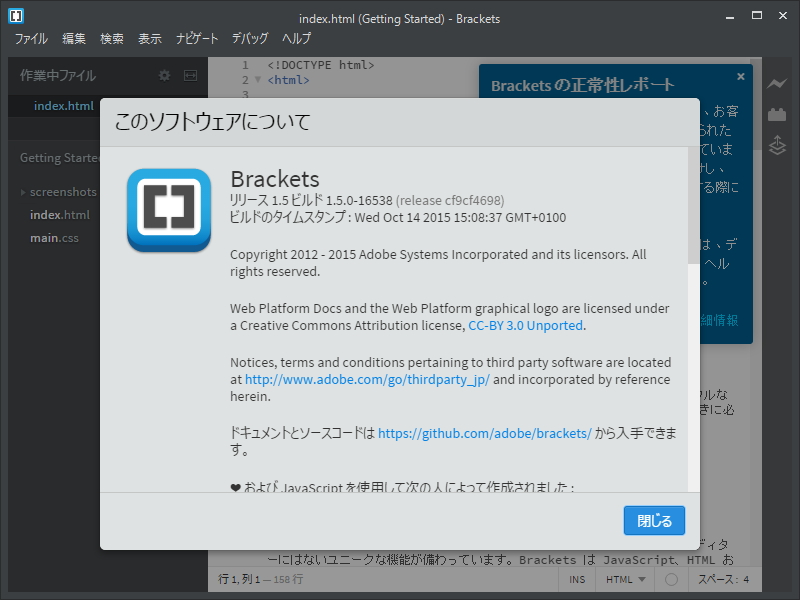Open the CC-BY 3.0 Unported license link
This screenshot has width=800, height=600.
pos(524,325)
